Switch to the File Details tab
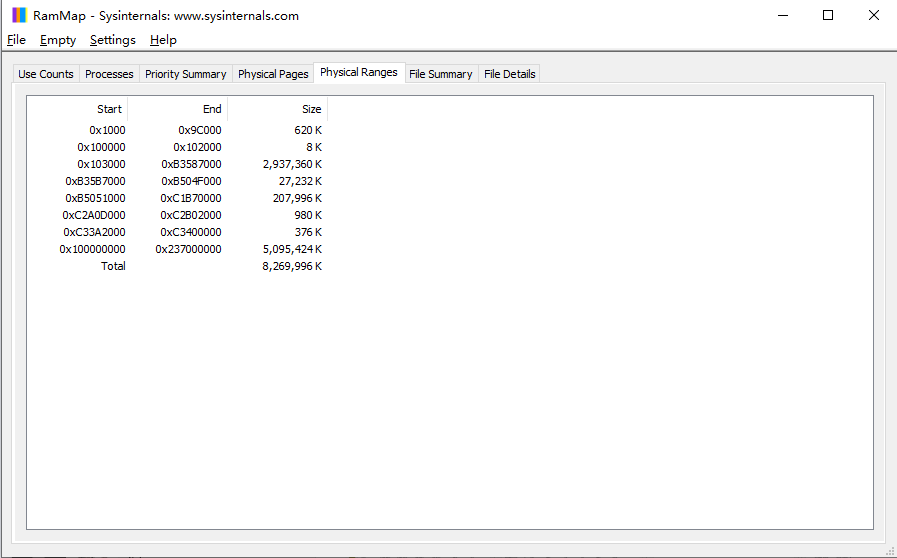Screen dimensions: 897x558 point(510,74)
